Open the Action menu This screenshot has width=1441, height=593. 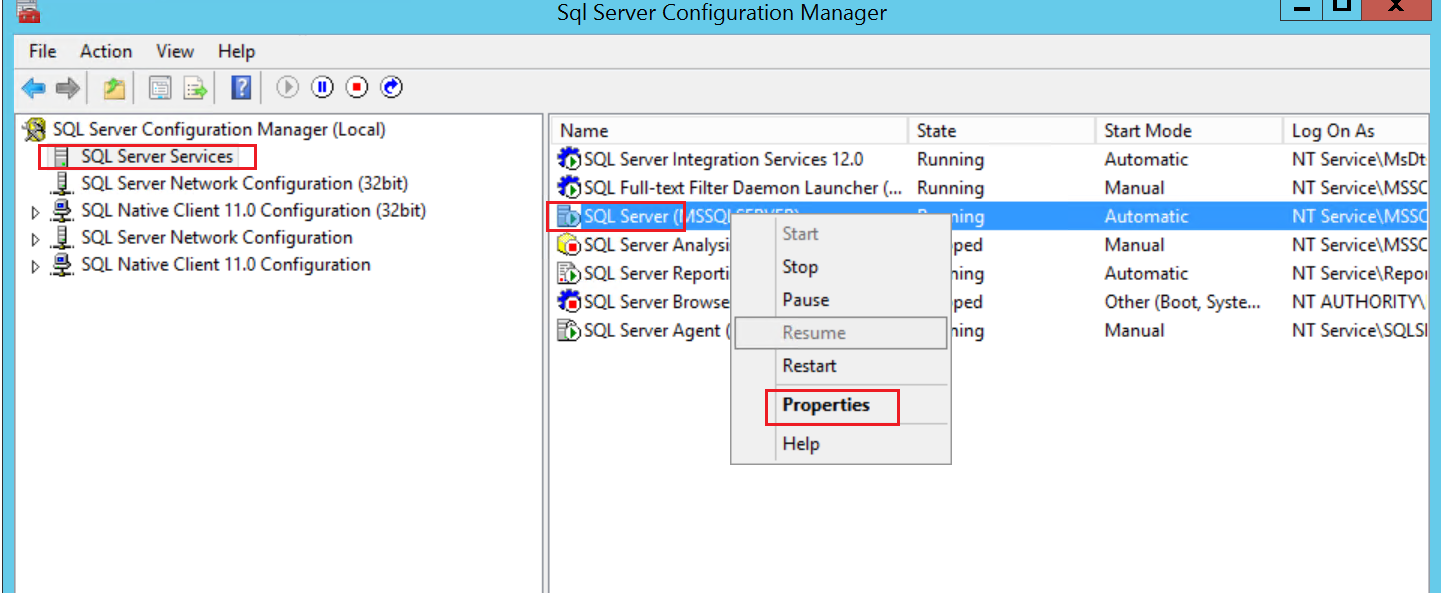coord(105,51)
